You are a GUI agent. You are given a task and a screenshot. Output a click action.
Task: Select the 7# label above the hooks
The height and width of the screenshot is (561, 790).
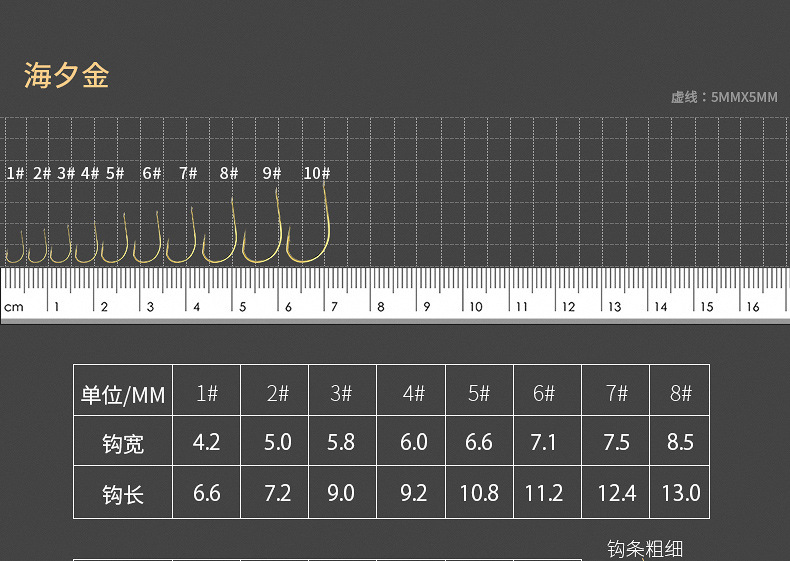click(188, 173)
